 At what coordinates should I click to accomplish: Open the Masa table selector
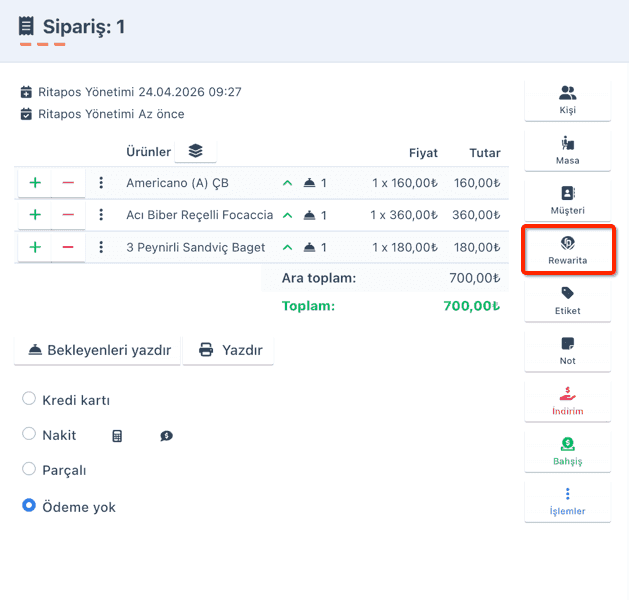[567, 150]
